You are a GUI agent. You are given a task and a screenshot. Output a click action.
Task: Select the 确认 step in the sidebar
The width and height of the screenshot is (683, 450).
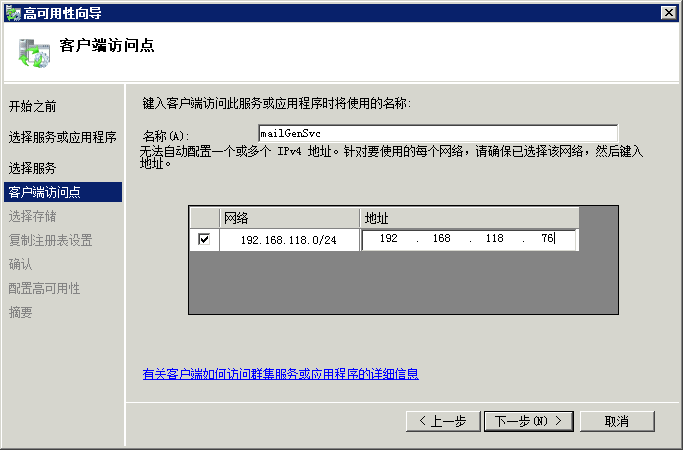point(20,264)
